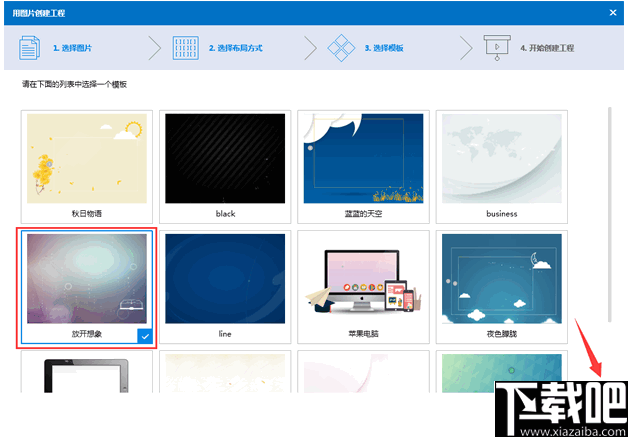630x437 pixels.
Task: Go to step 4. 开始创建工程
Action: [547, 48]
